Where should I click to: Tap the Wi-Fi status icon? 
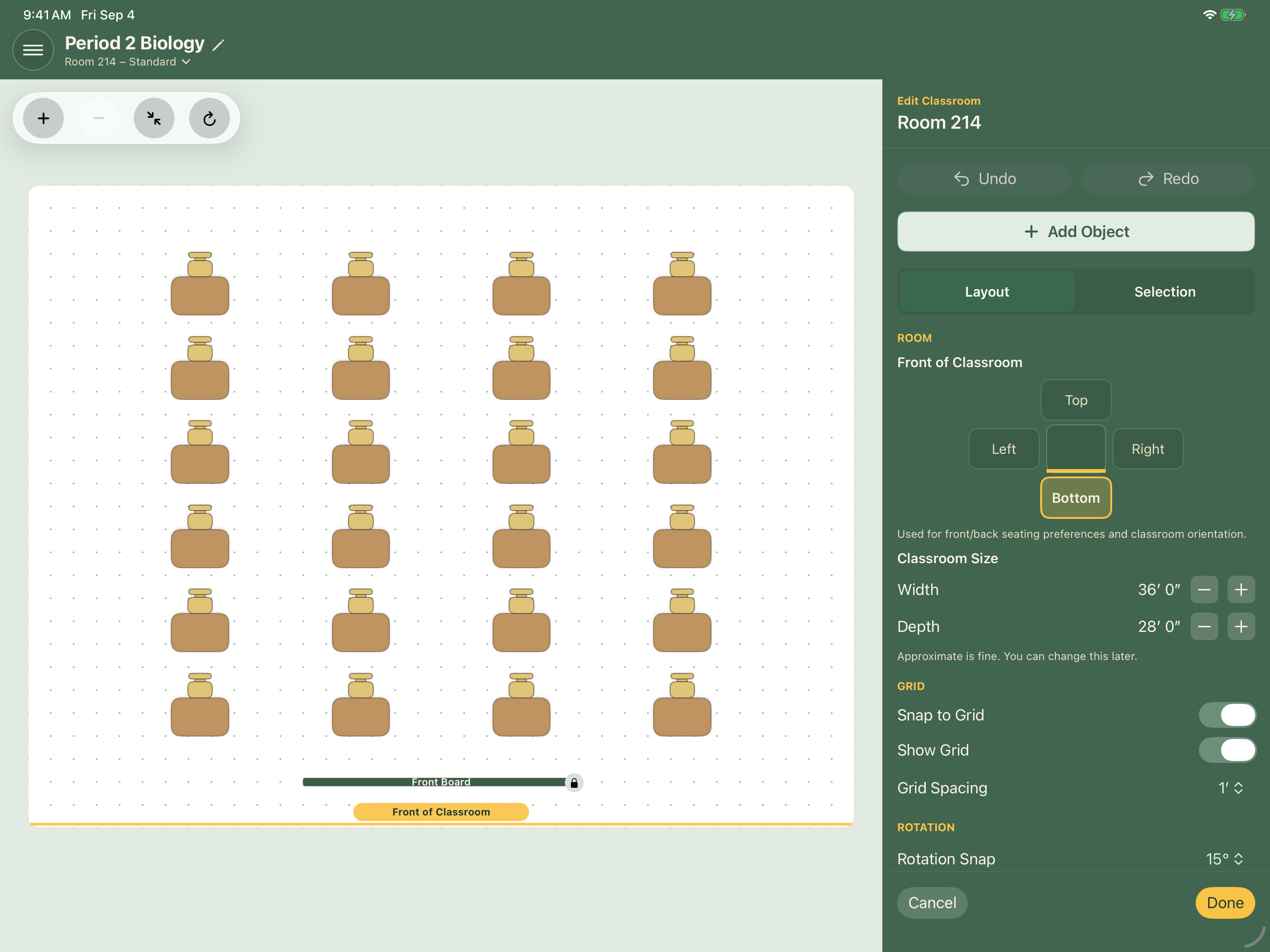pos(1209,15)
